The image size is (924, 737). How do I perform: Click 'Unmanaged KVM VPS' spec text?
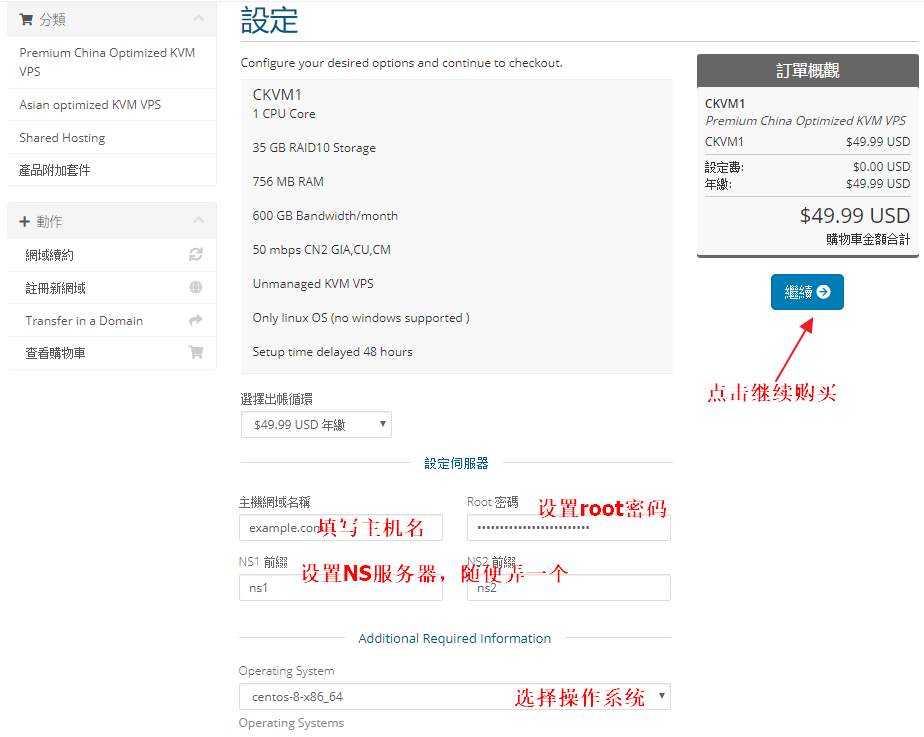coord(313,284)
